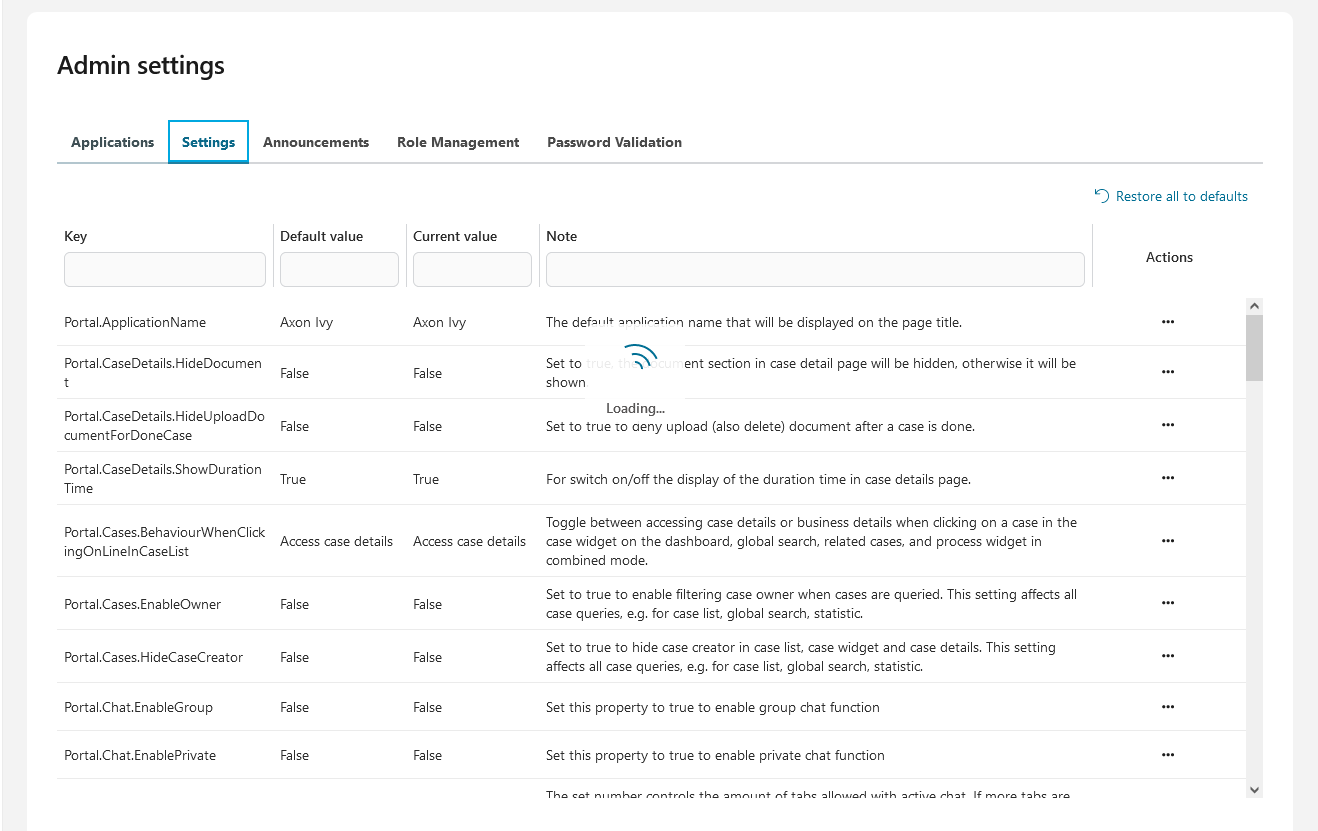The image size is (1318, 831).
Task: Open the Announcements tab
Action: click(x=316, y=142)
